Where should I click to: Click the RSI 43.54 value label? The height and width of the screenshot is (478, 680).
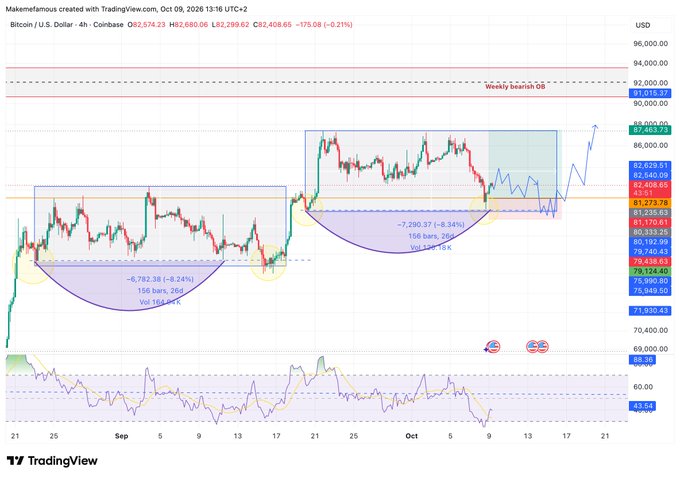click(x=643, y=406)
